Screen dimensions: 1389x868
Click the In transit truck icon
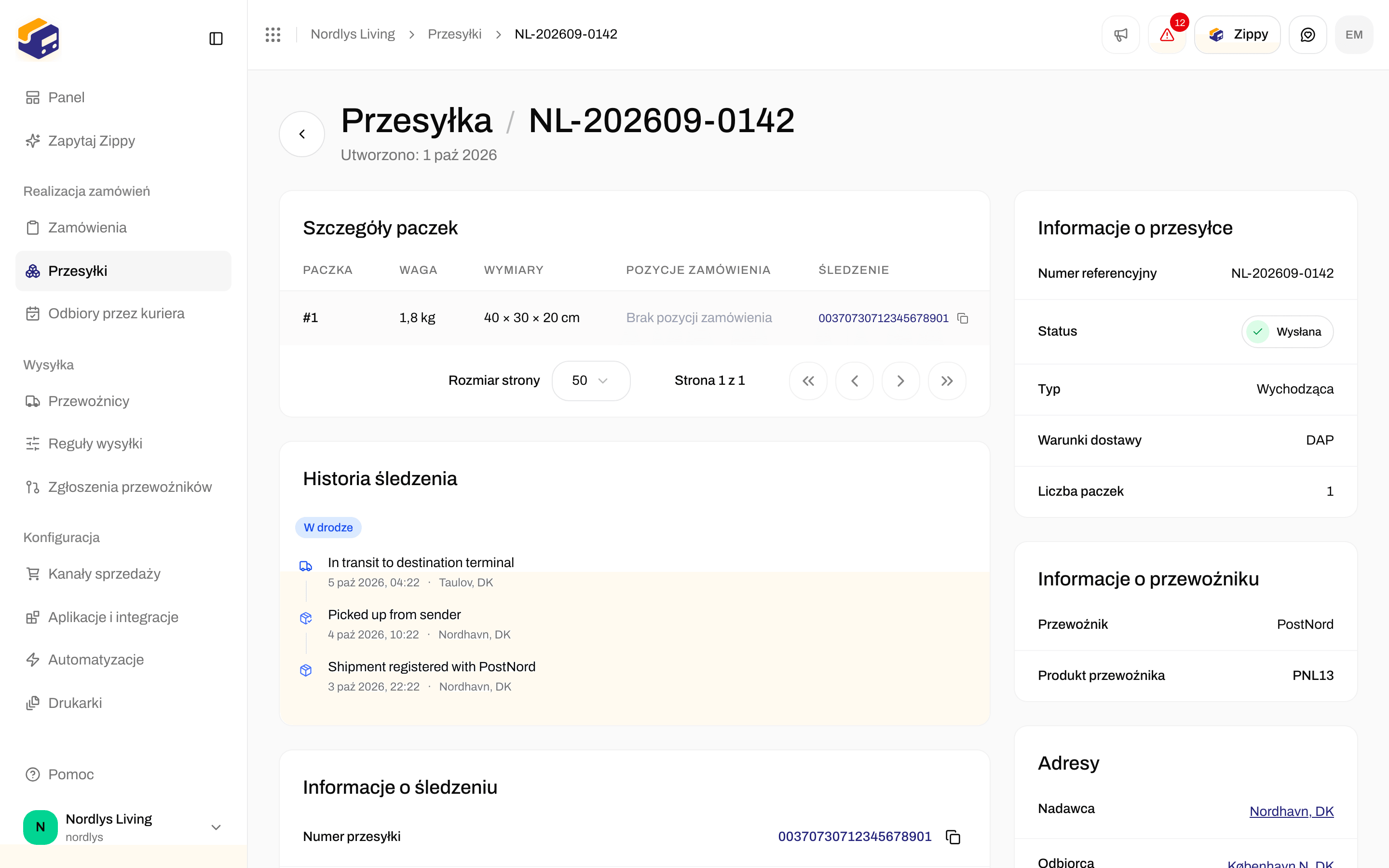[x=306, y=566]
